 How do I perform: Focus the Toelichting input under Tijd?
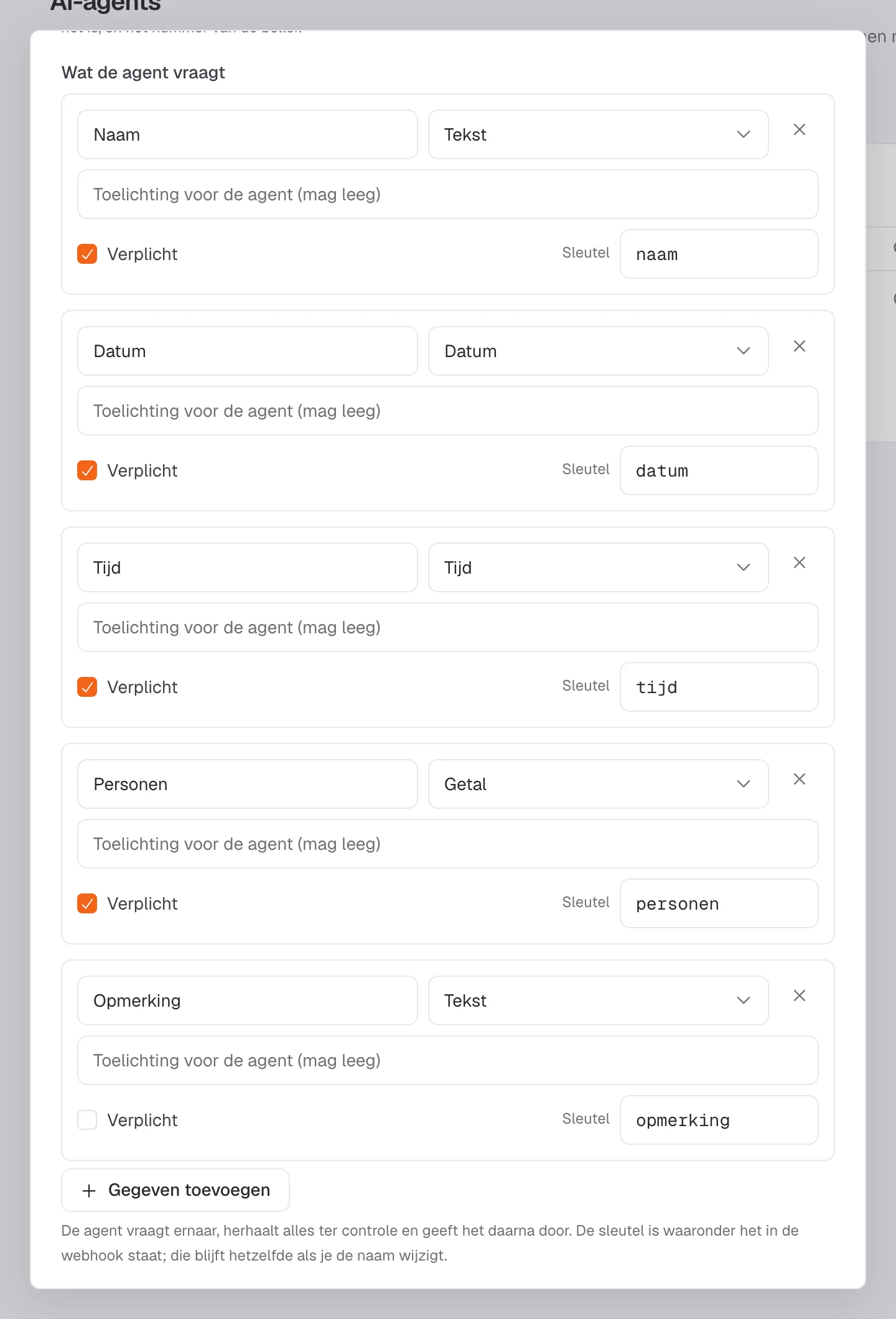pyautogui.click(x=448, y=627)
